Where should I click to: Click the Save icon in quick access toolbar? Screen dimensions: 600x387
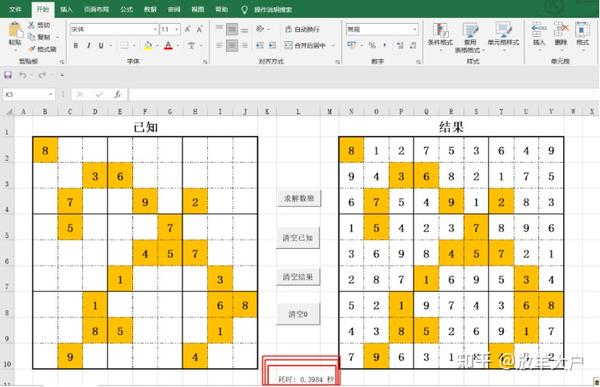click(x=8, y=75)
